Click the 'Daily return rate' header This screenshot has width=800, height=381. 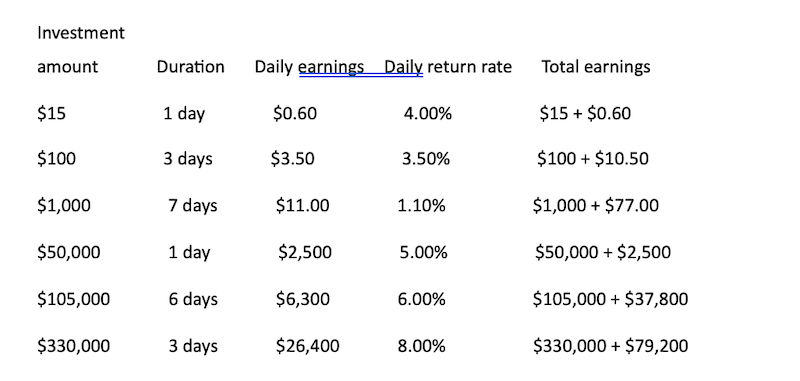point(448,67)
